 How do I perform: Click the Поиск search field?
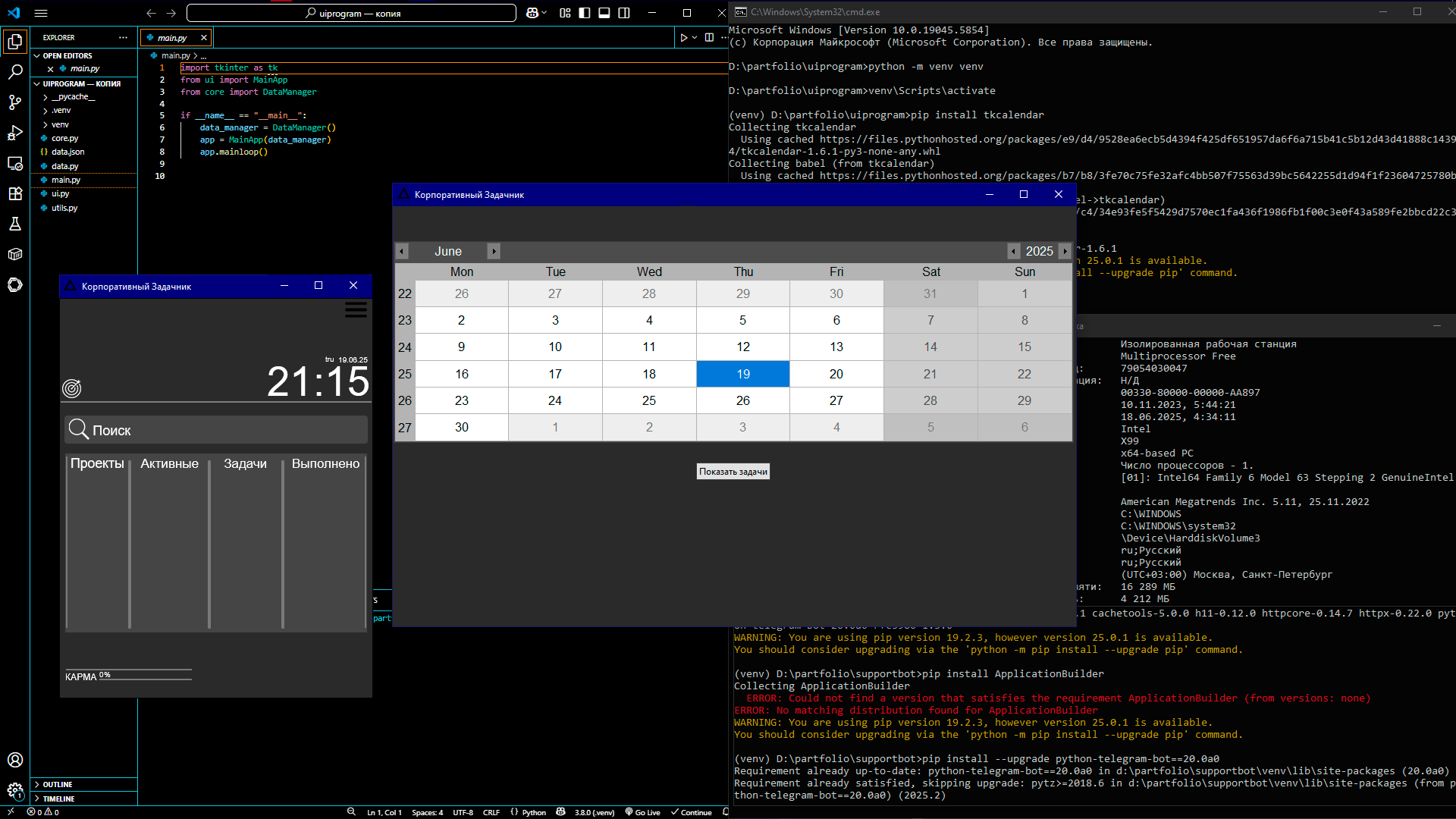[x=216, y=430]
